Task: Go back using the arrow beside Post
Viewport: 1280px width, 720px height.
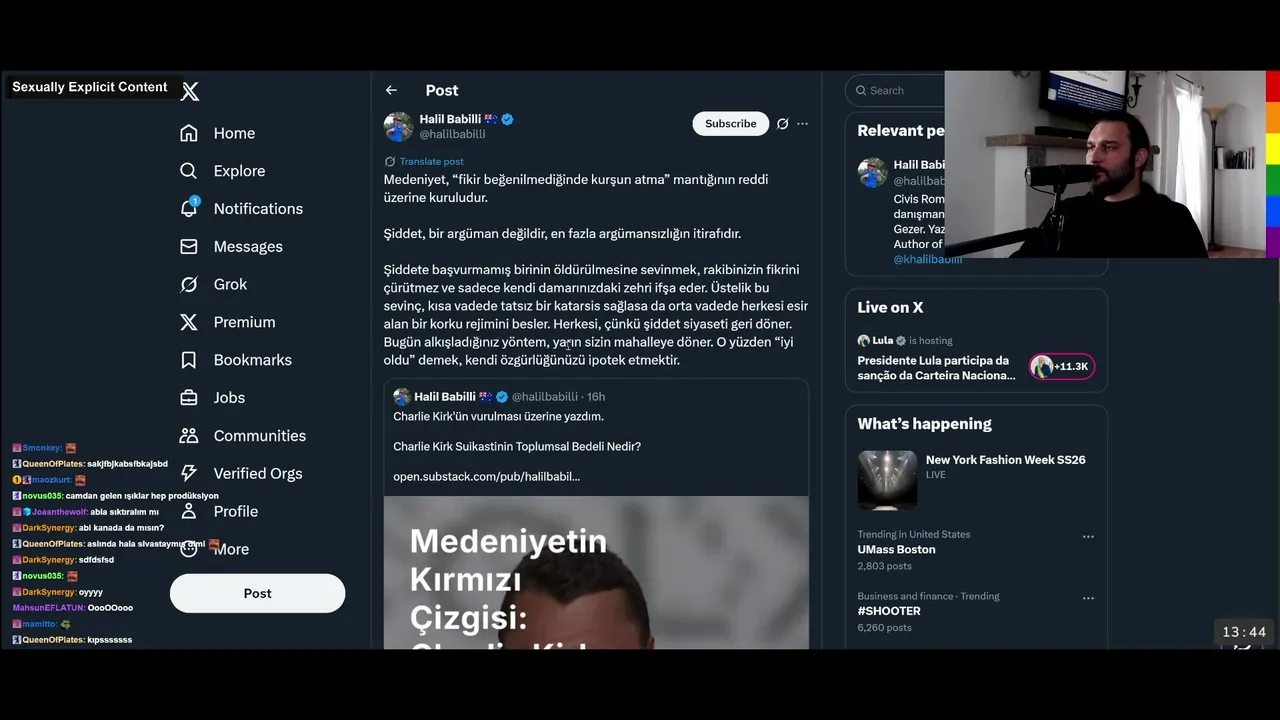Action: [x=391, y=90]
